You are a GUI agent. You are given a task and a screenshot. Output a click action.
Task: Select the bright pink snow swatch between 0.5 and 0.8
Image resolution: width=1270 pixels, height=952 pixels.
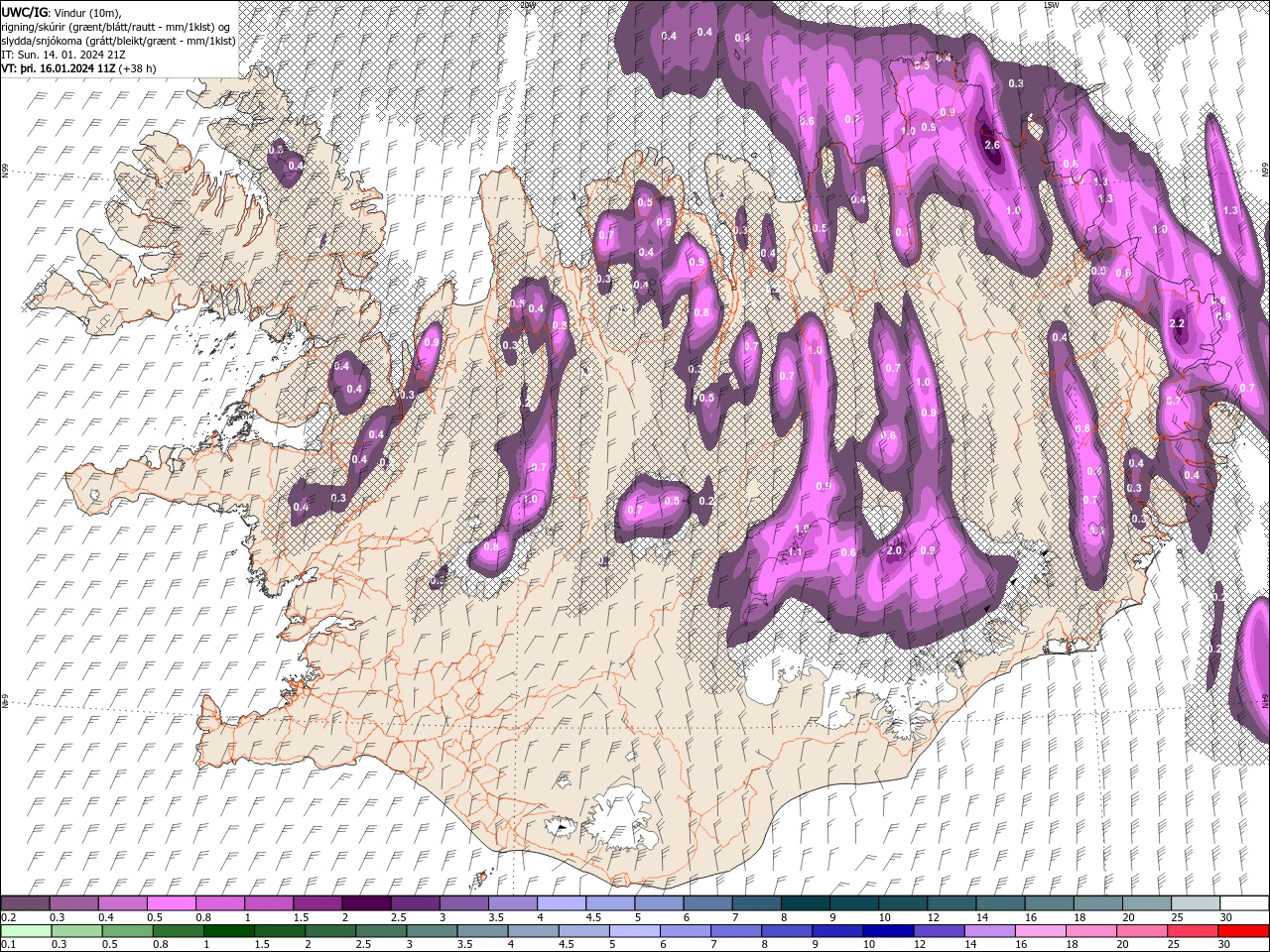[171, 903]
